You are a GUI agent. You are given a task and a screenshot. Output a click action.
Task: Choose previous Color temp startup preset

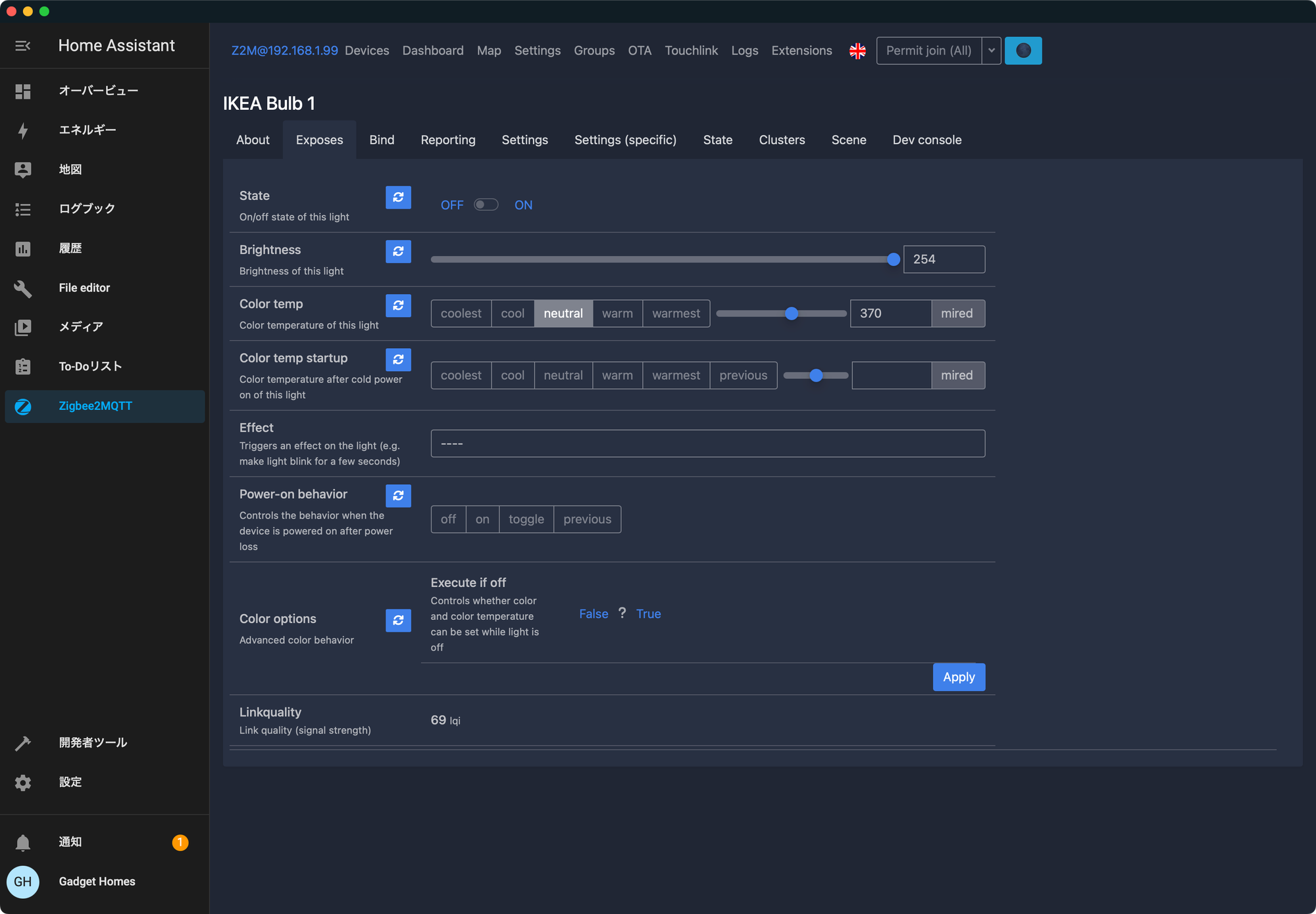tap(744, 375)
